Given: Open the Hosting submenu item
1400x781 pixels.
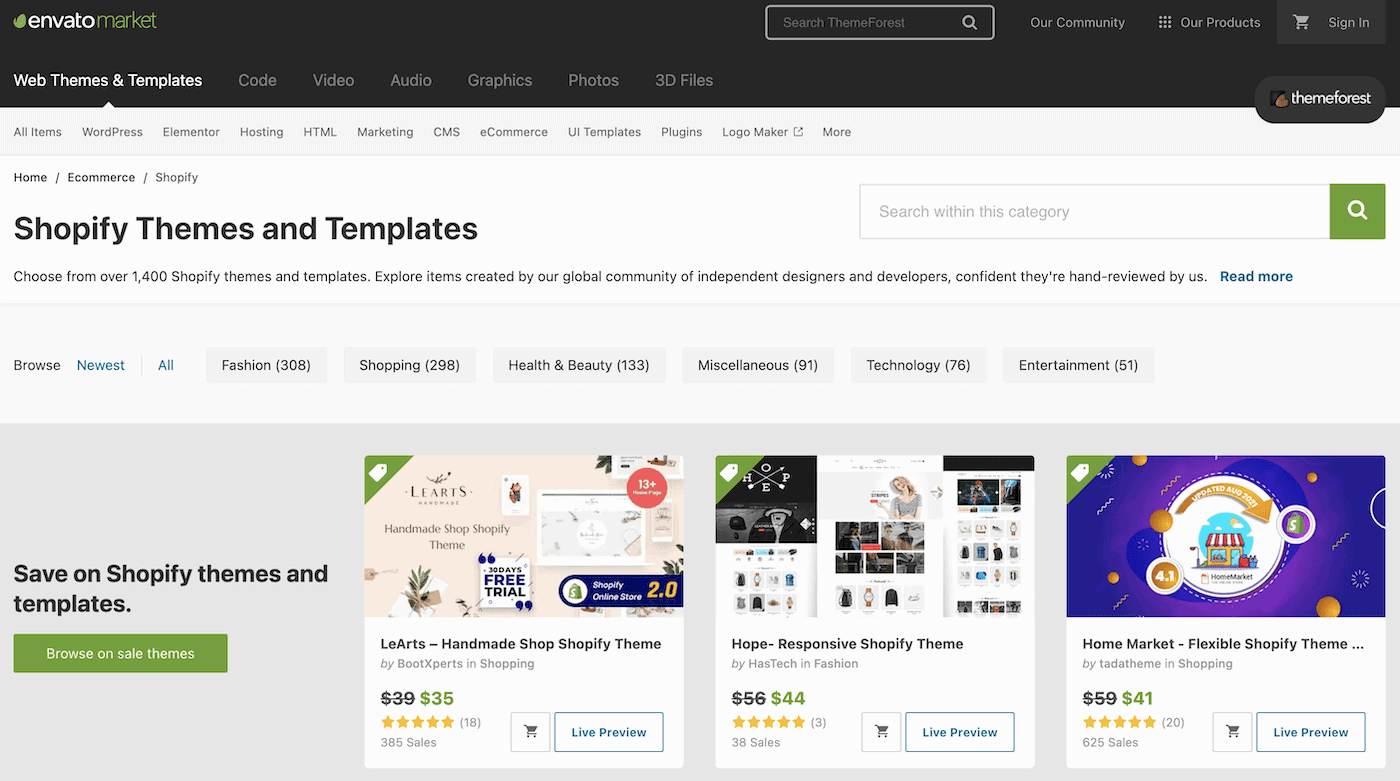Looking at the screenshot, I should pos(262,132).
